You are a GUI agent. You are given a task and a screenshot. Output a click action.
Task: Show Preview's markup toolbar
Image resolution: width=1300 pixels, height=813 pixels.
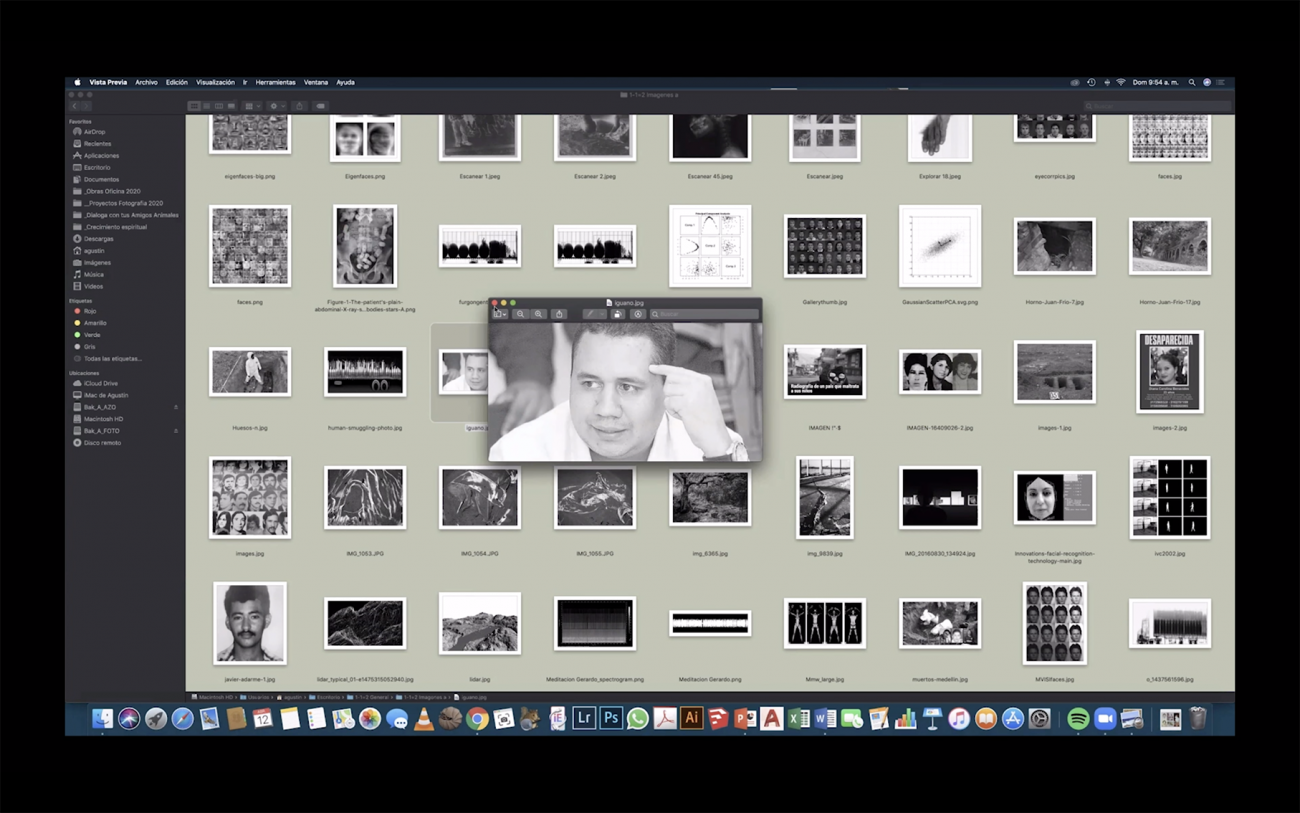point(638,314)
